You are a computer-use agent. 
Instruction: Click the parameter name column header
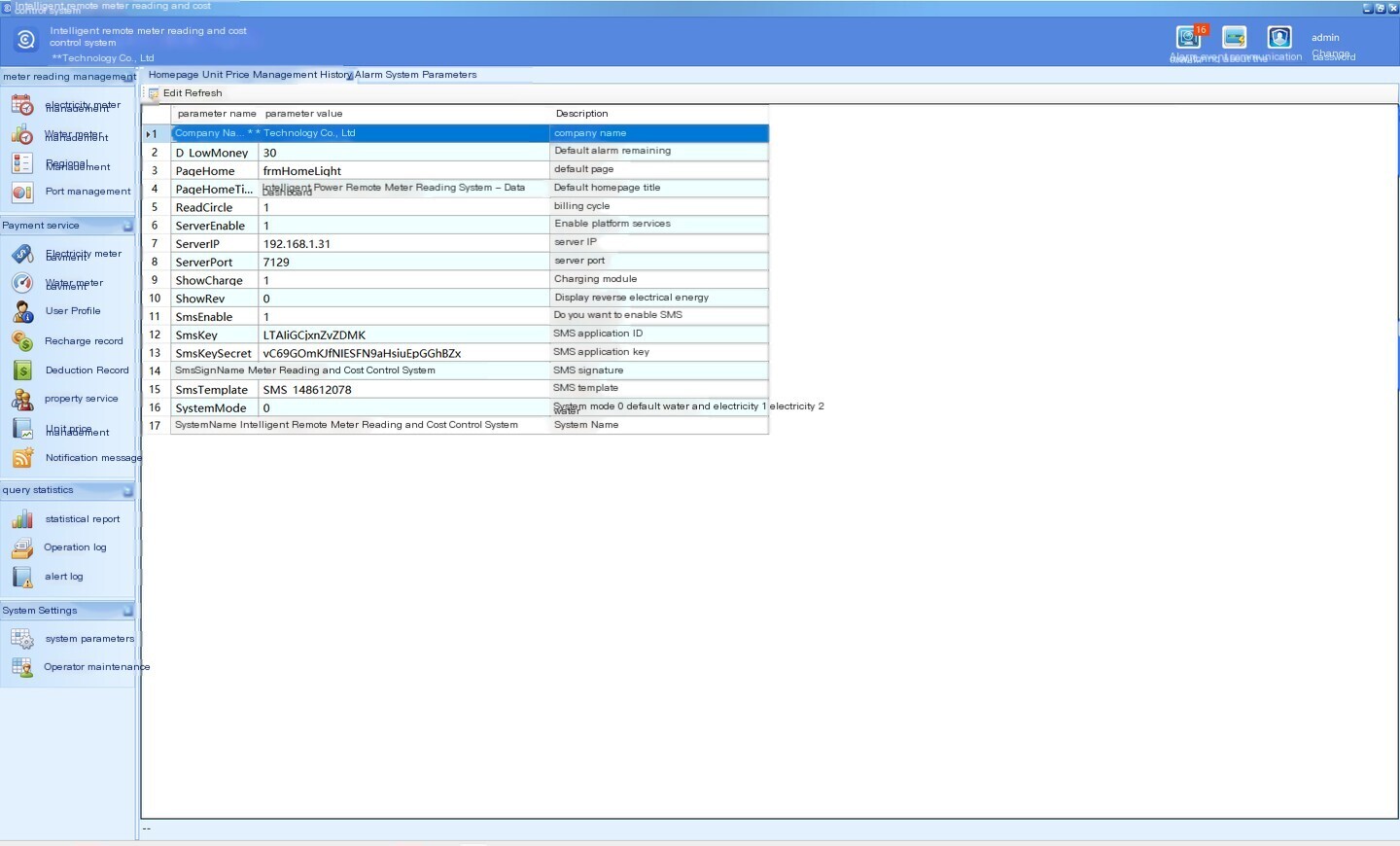pos(217,114)
